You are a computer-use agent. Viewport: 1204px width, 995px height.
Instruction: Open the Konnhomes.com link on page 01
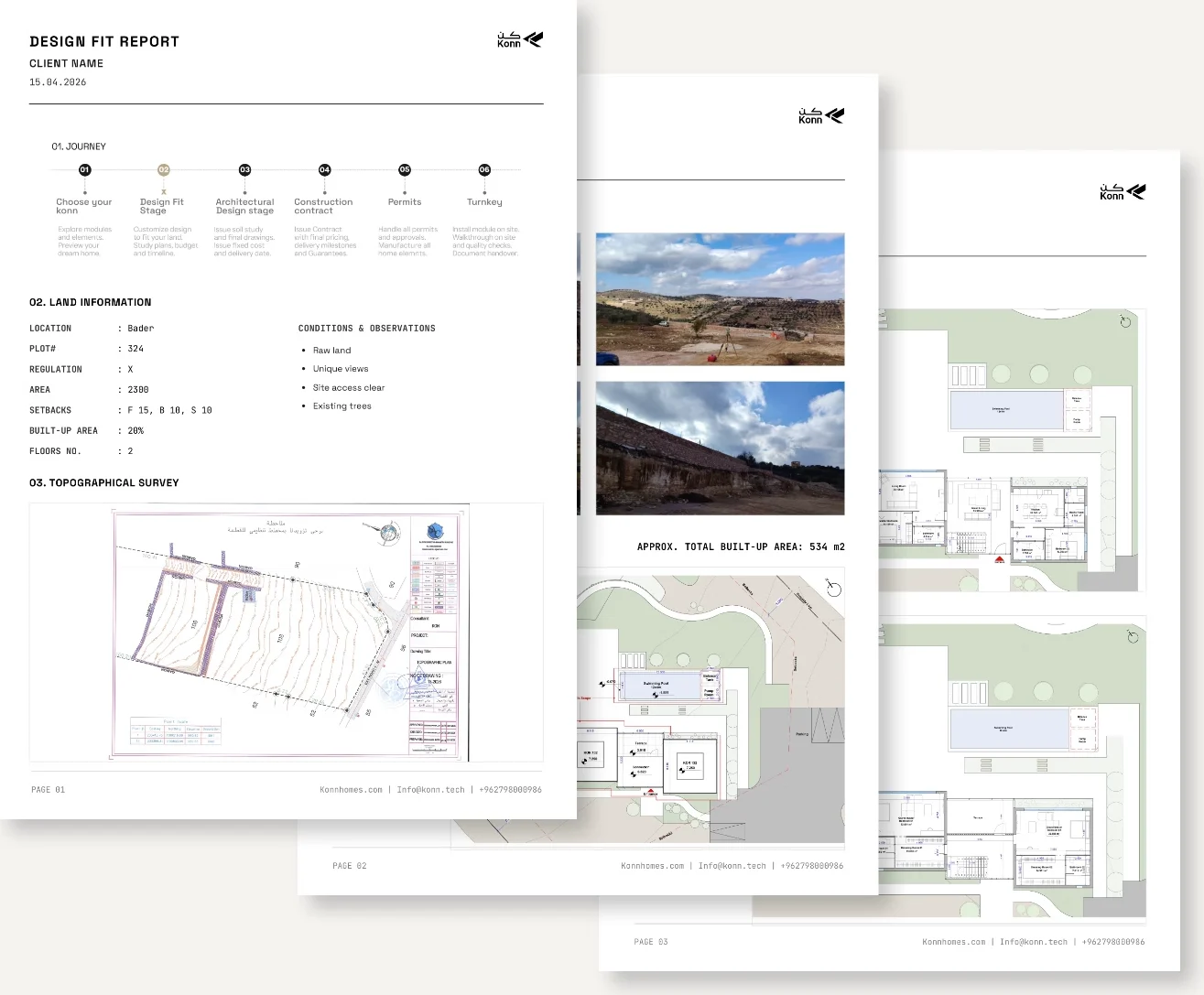(352, 790)
